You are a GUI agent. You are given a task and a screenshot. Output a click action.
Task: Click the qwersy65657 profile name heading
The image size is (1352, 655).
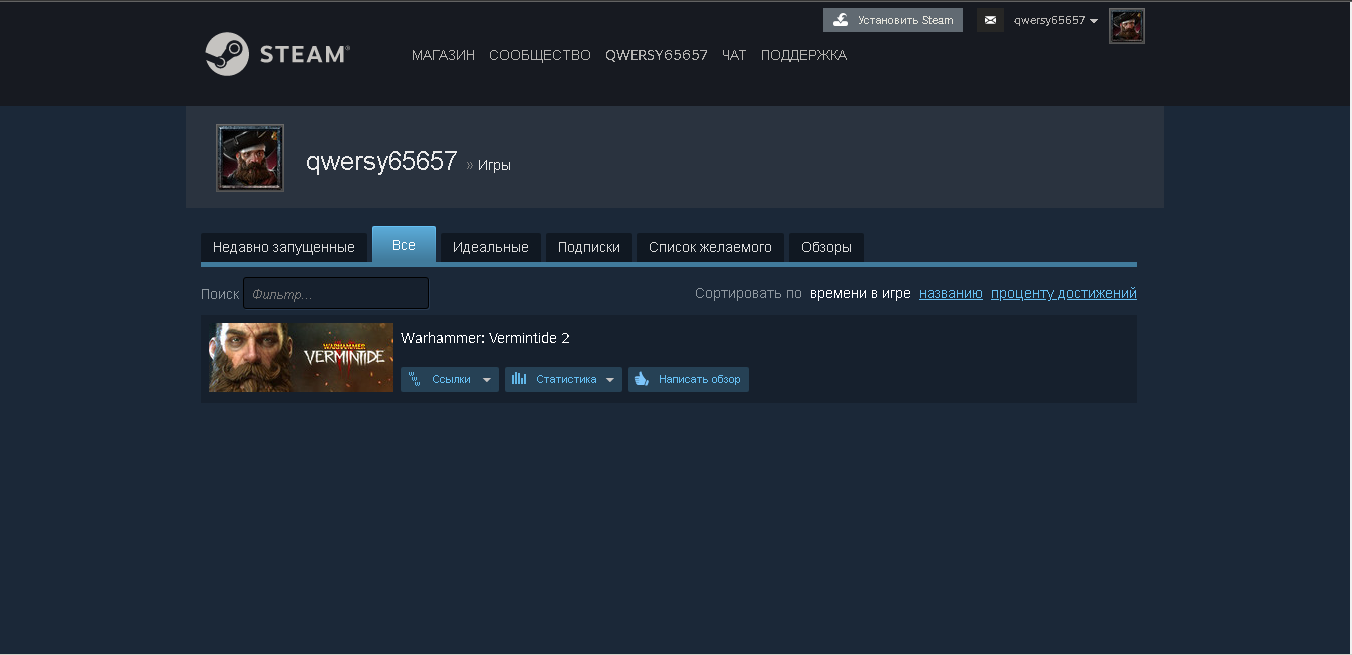(382, 161)
